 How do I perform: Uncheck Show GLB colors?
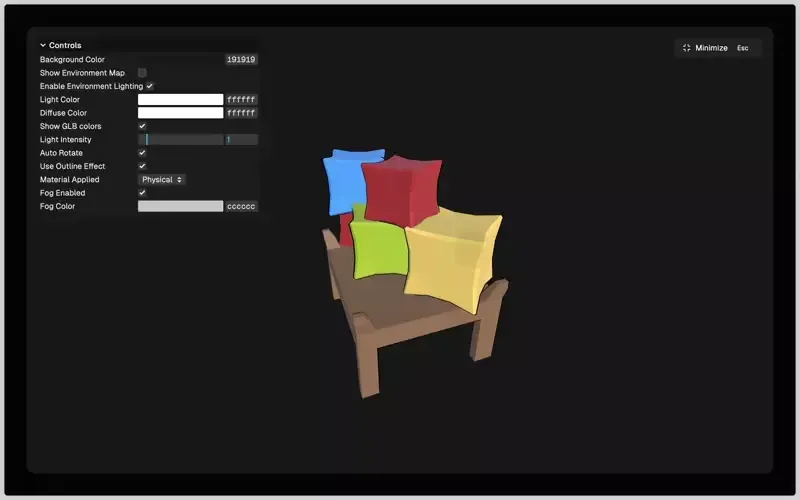pos(142,126)
